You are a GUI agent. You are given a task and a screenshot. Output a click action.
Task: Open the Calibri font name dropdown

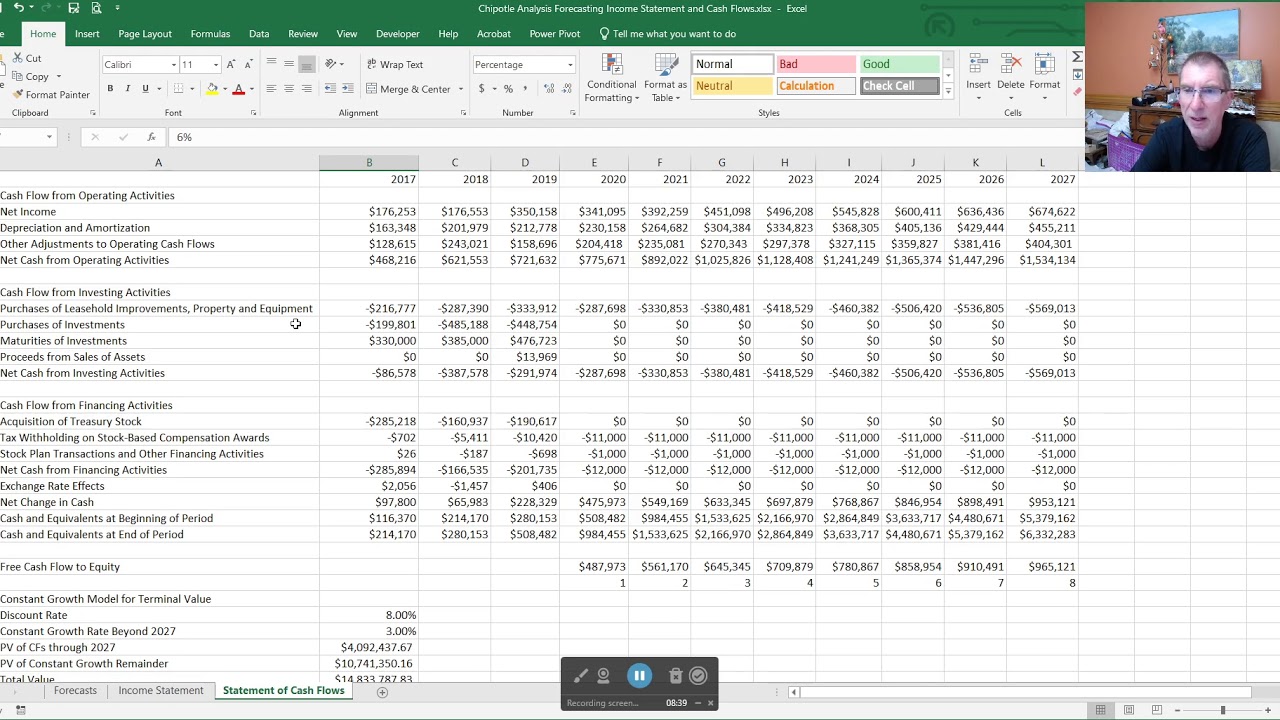[x=174, y=65]
